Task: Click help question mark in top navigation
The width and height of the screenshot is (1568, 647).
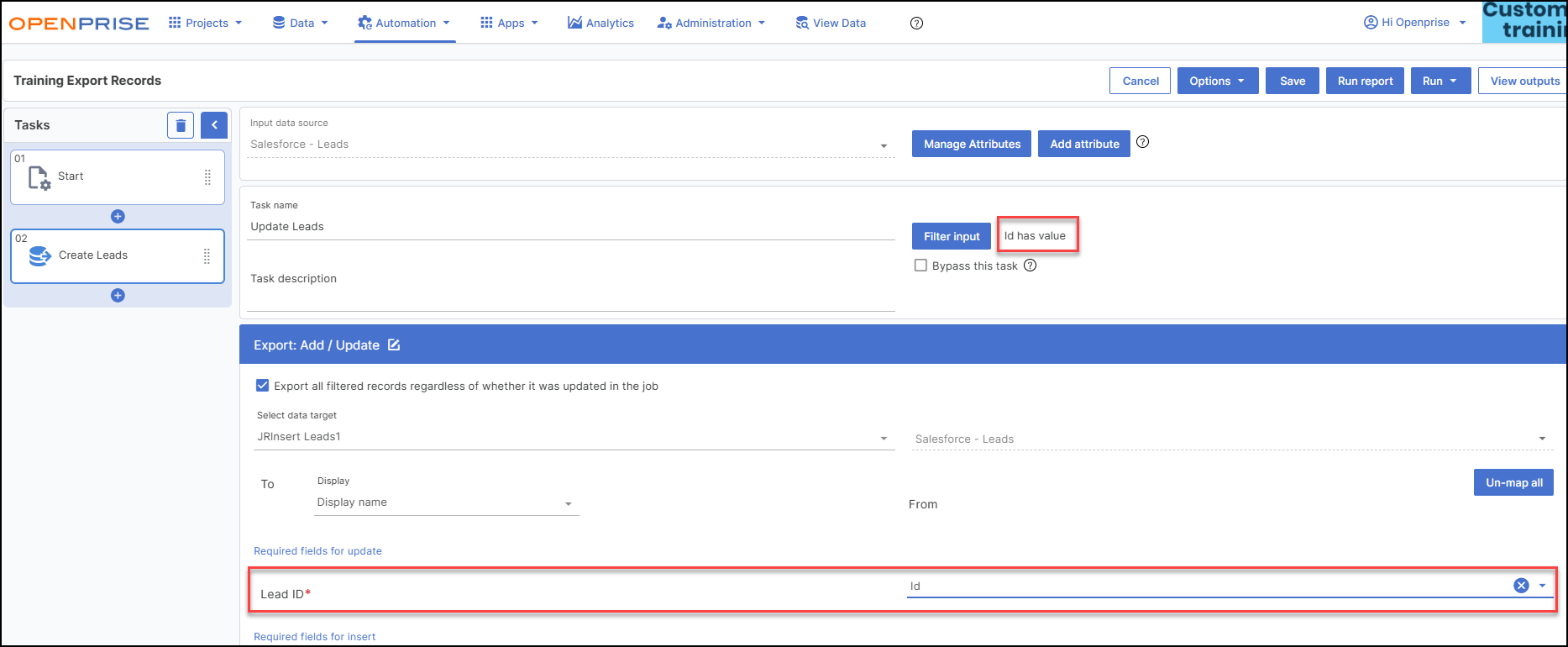Action: pos(916,24)
